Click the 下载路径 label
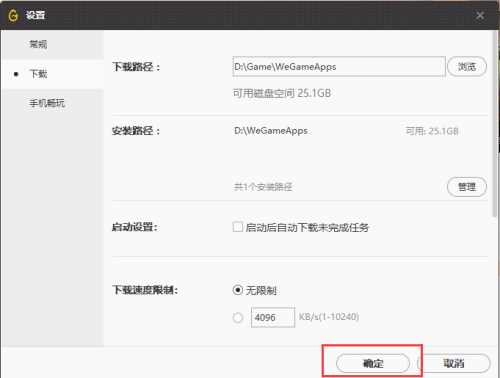The height and width of the screenshot is (378, 500). click(136, 67)
